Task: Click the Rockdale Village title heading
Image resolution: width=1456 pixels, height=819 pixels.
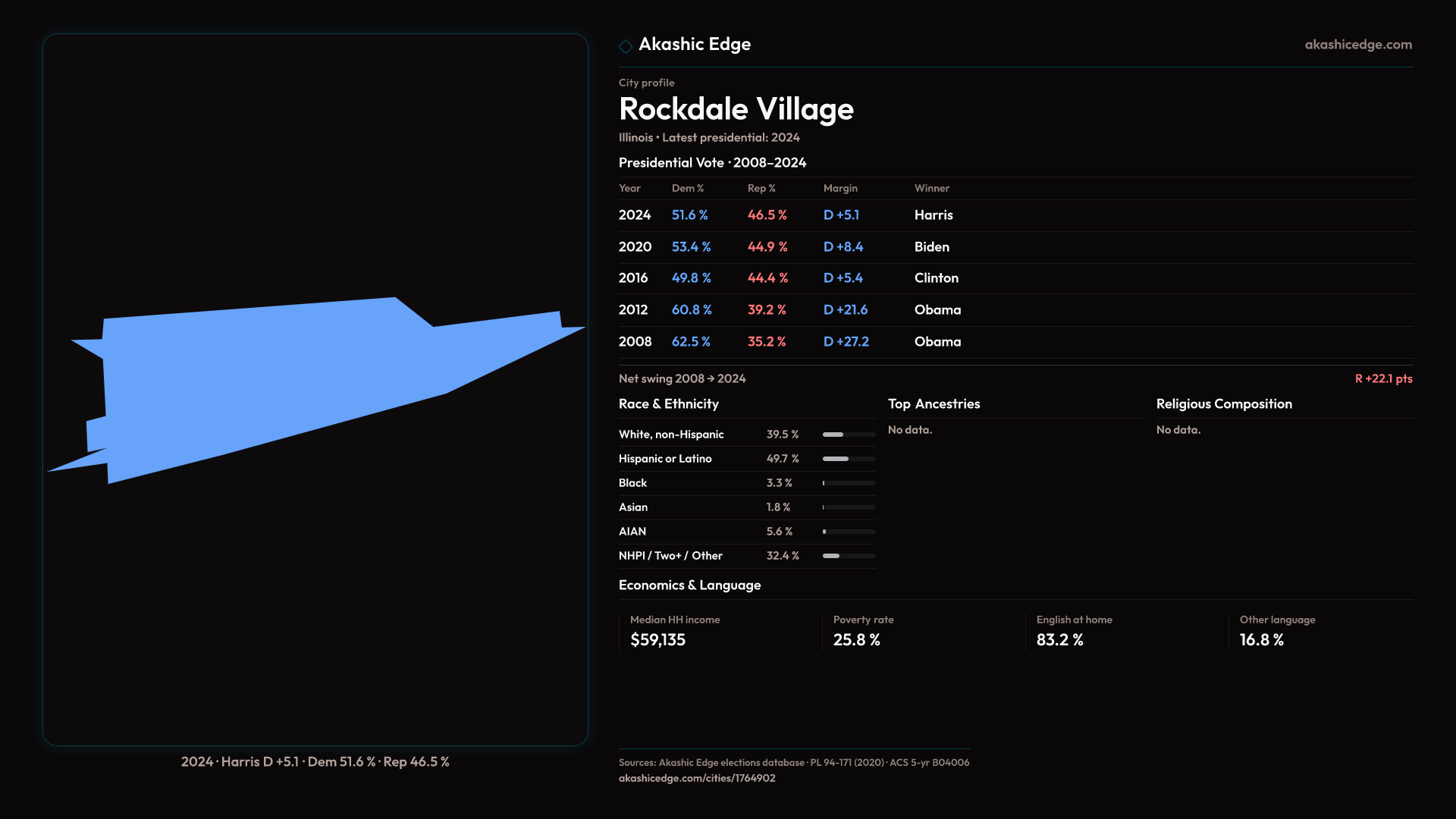Action: 736,109
